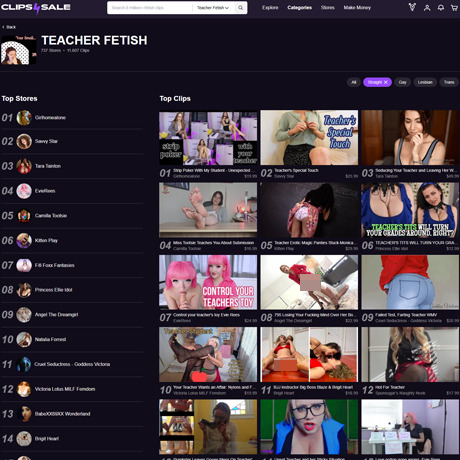Click the Natalia Forrest store name
This screenshot has width=460, height=460.
click(51, 339)
